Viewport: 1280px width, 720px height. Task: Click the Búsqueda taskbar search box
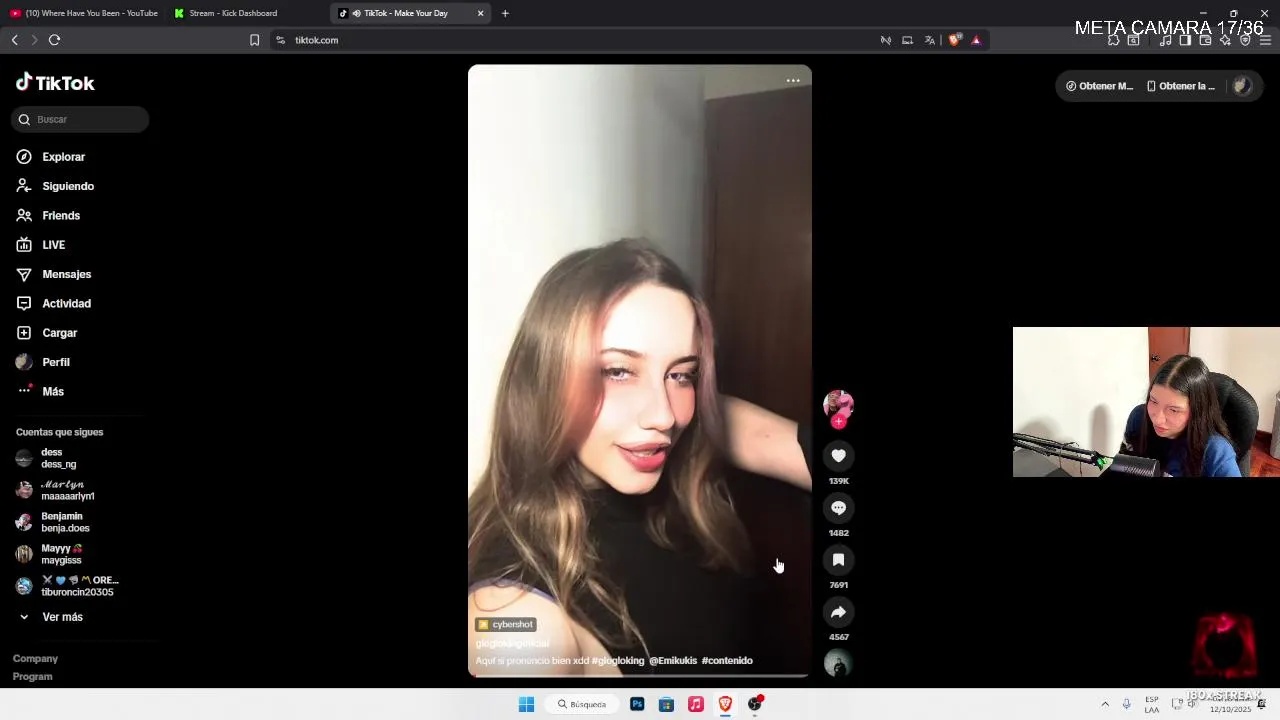point(582,704)
